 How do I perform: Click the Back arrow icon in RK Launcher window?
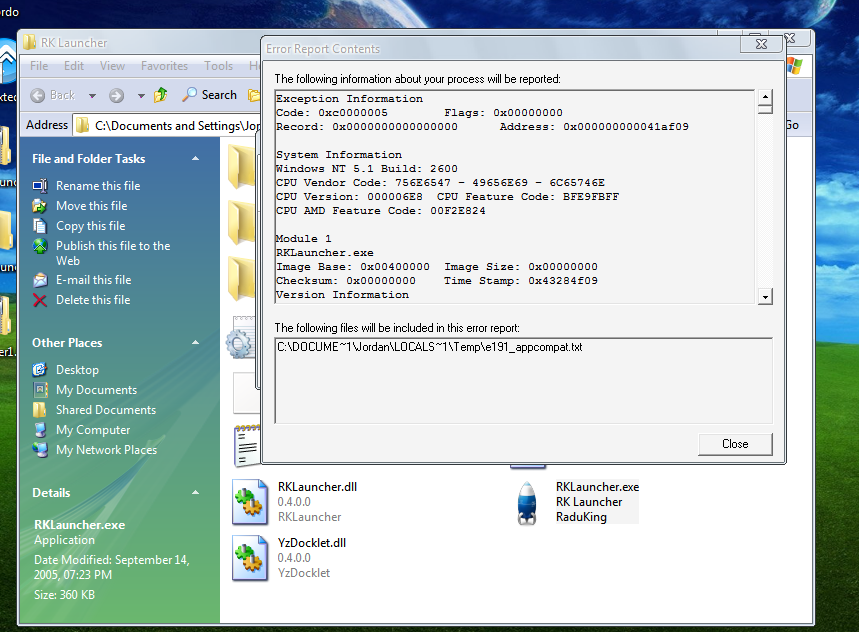coord(38,95)
